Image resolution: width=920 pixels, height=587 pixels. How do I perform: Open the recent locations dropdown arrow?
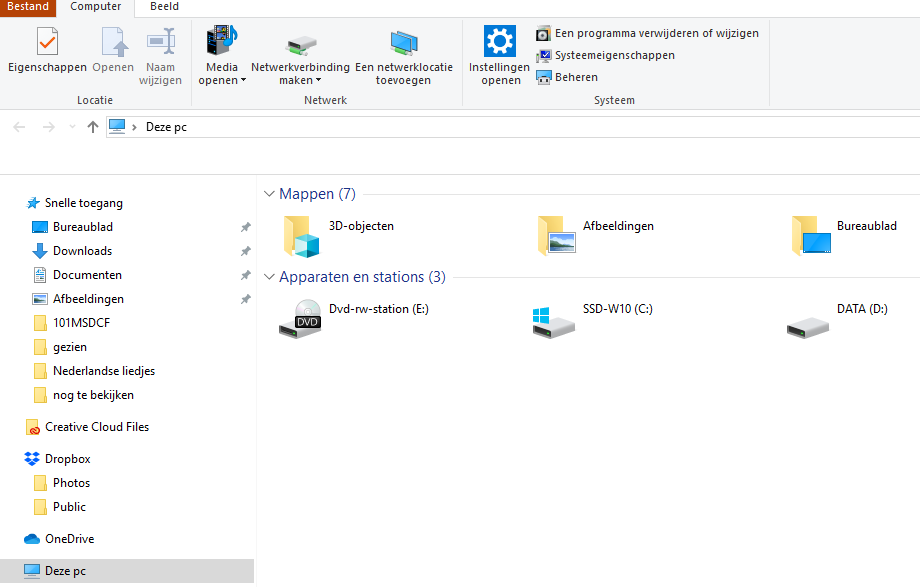tap(72, 127)
